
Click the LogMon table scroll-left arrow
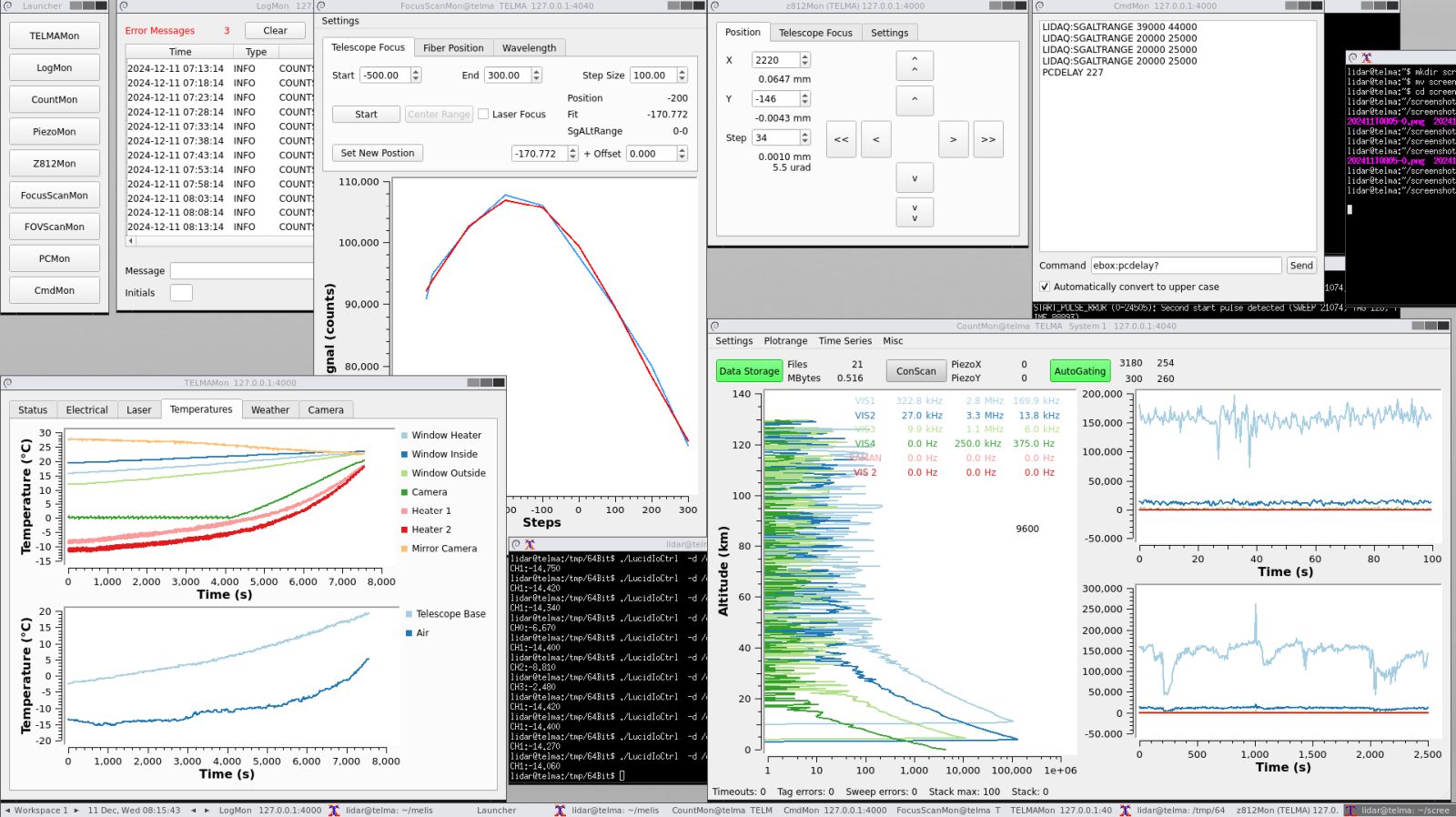point(131,241)
